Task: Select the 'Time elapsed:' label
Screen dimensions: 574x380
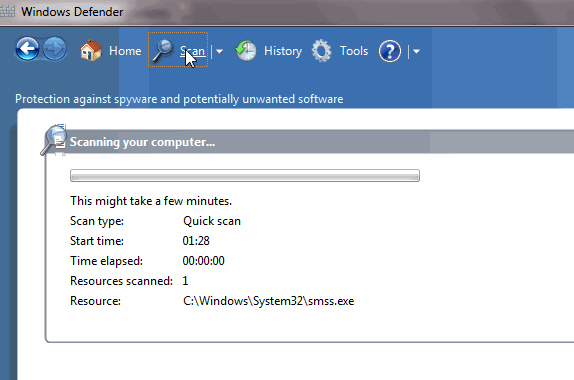Action: (x=107, y=261)
